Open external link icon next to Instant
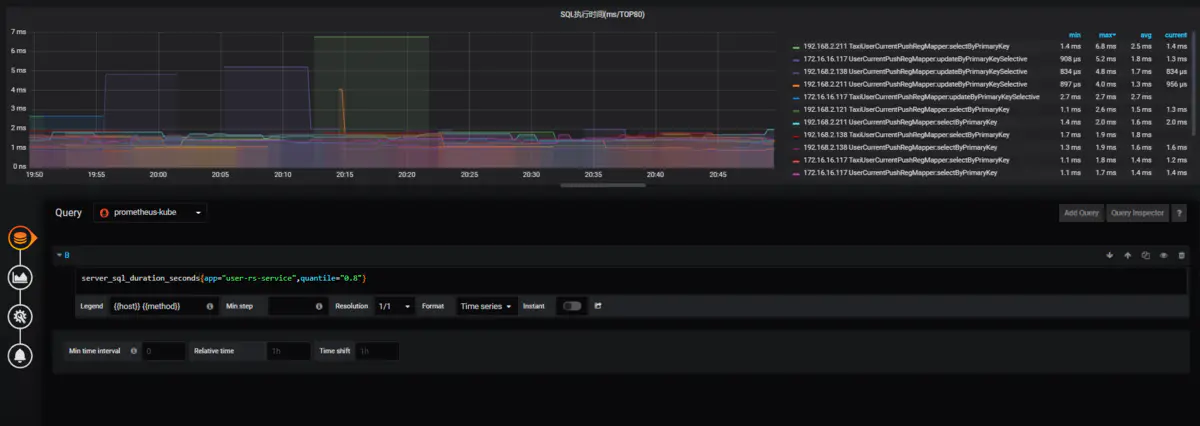Image resolution: width=1200 pixels, height=426 pixels. (x=598, y=306)
